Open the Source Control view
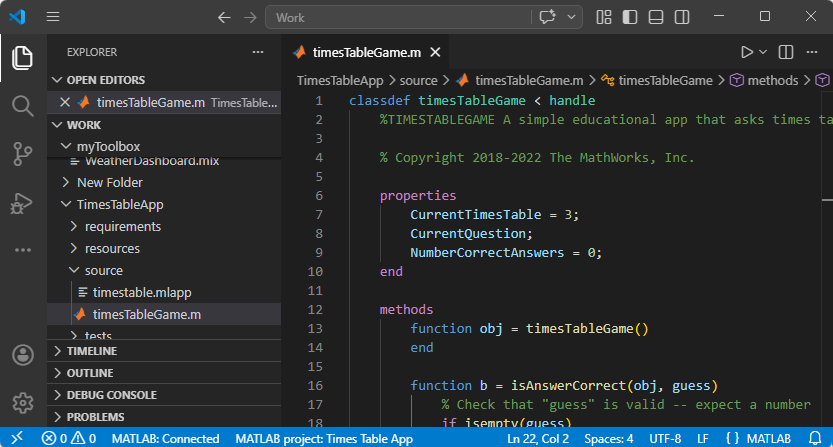 point(22,154)
